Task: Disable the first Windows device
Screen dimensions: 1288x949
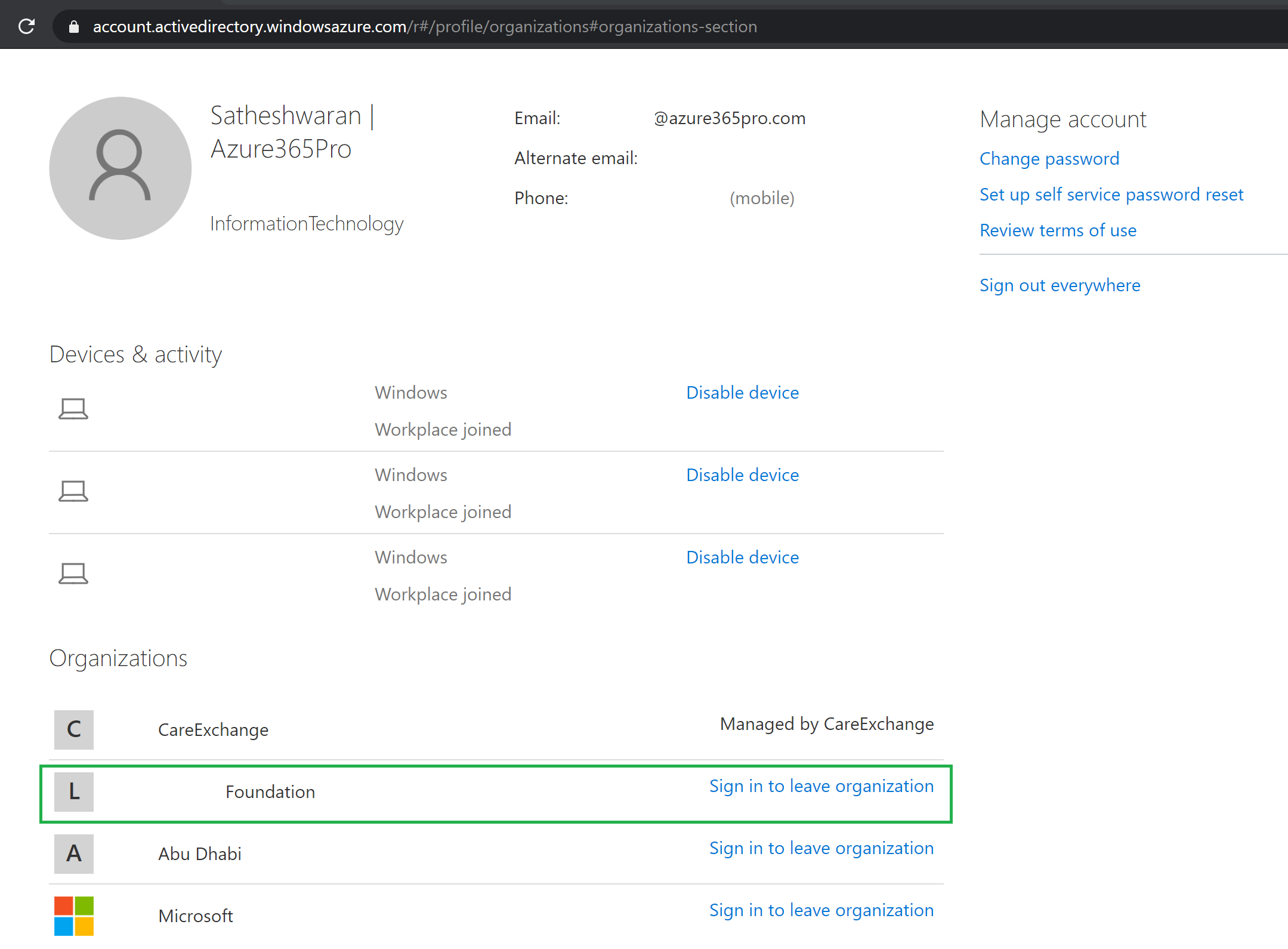Action: (x=742, y=393)
